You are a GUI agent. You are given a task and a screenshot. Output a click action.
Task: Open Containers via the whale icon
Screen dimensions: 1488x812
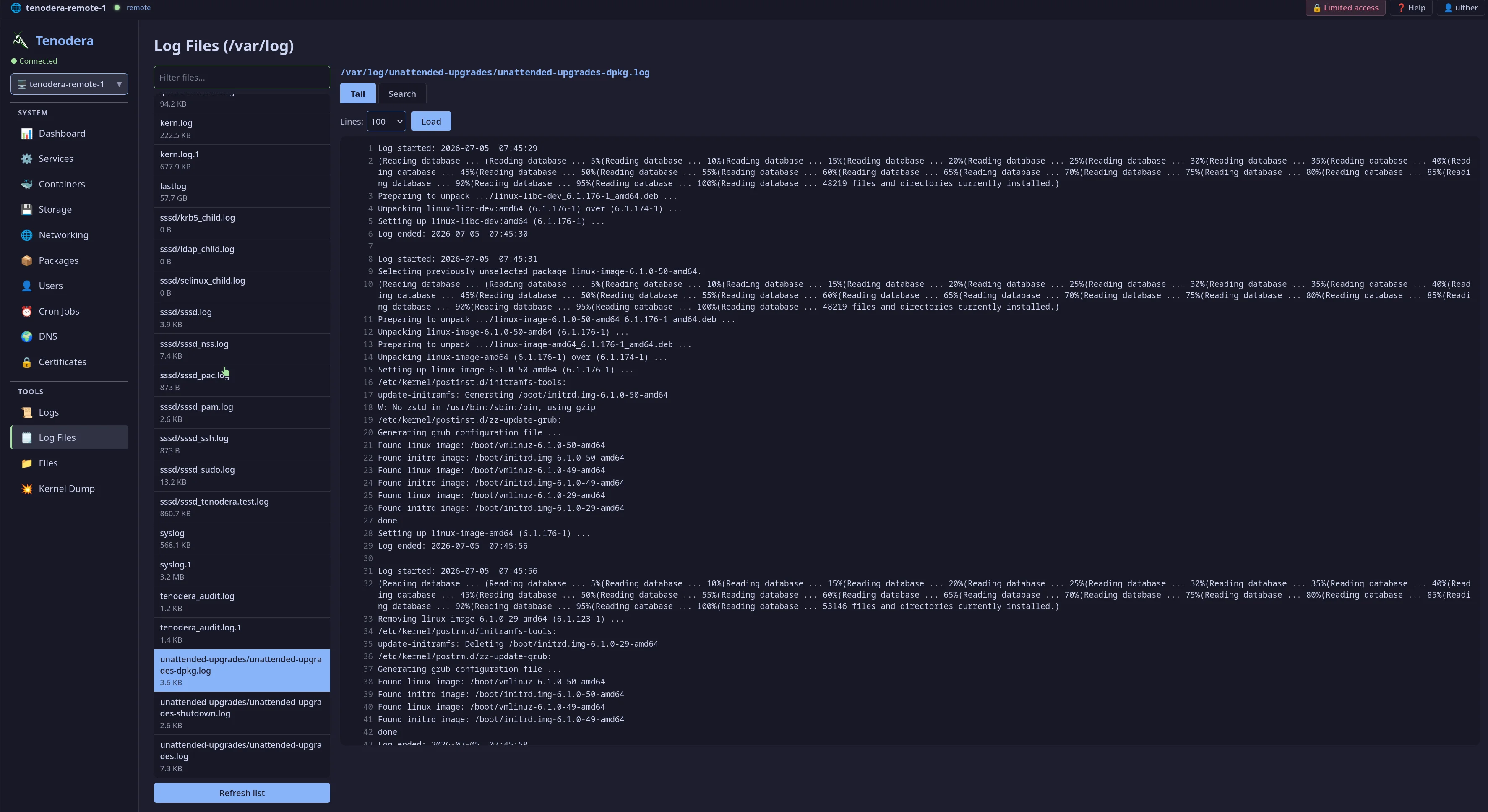click(26, 184)
